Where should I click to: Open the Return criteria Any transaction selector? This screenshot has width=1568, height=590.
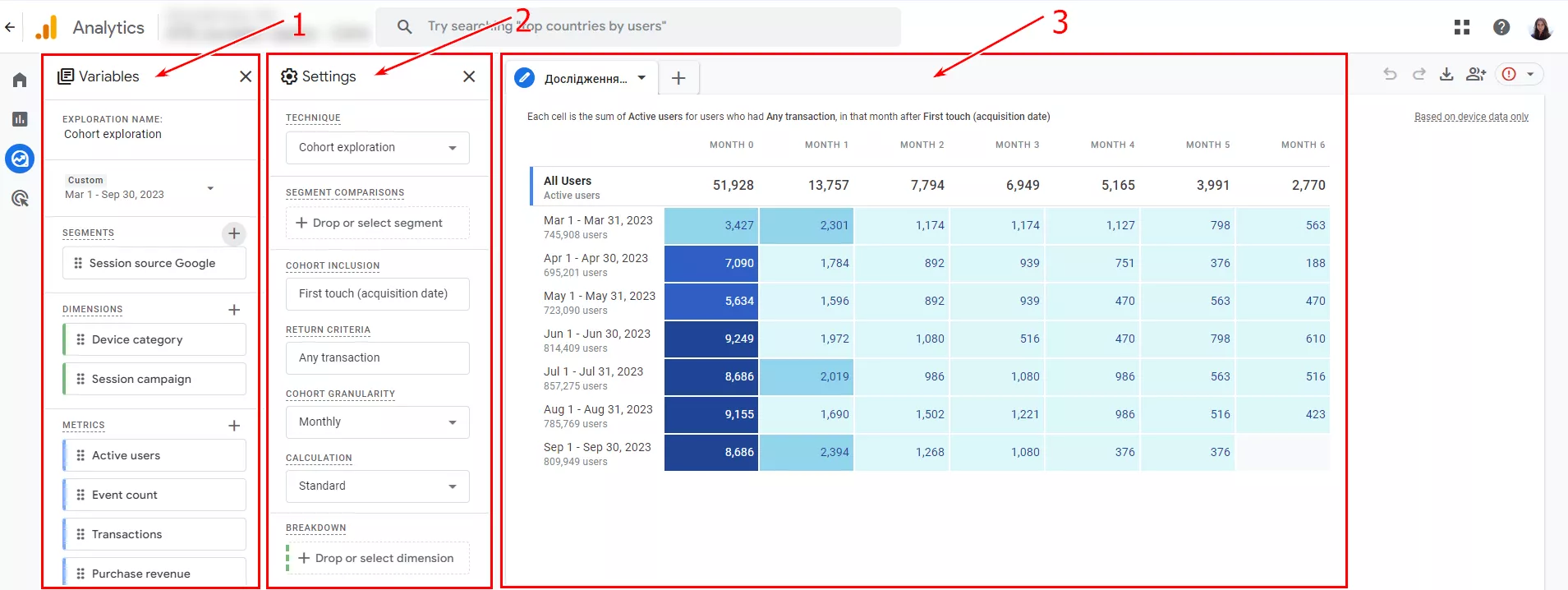click(378, 358)
